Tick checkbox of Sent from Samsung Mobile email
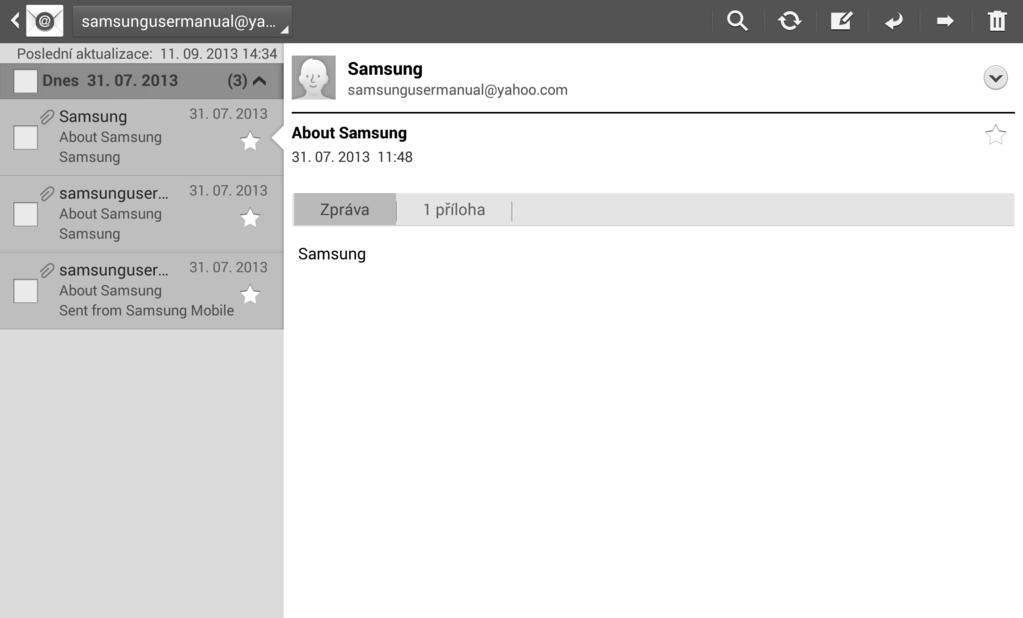Image resolution: width=1023 pixels, height=618 pixels. pyautogui.click(x=25, y=291)
